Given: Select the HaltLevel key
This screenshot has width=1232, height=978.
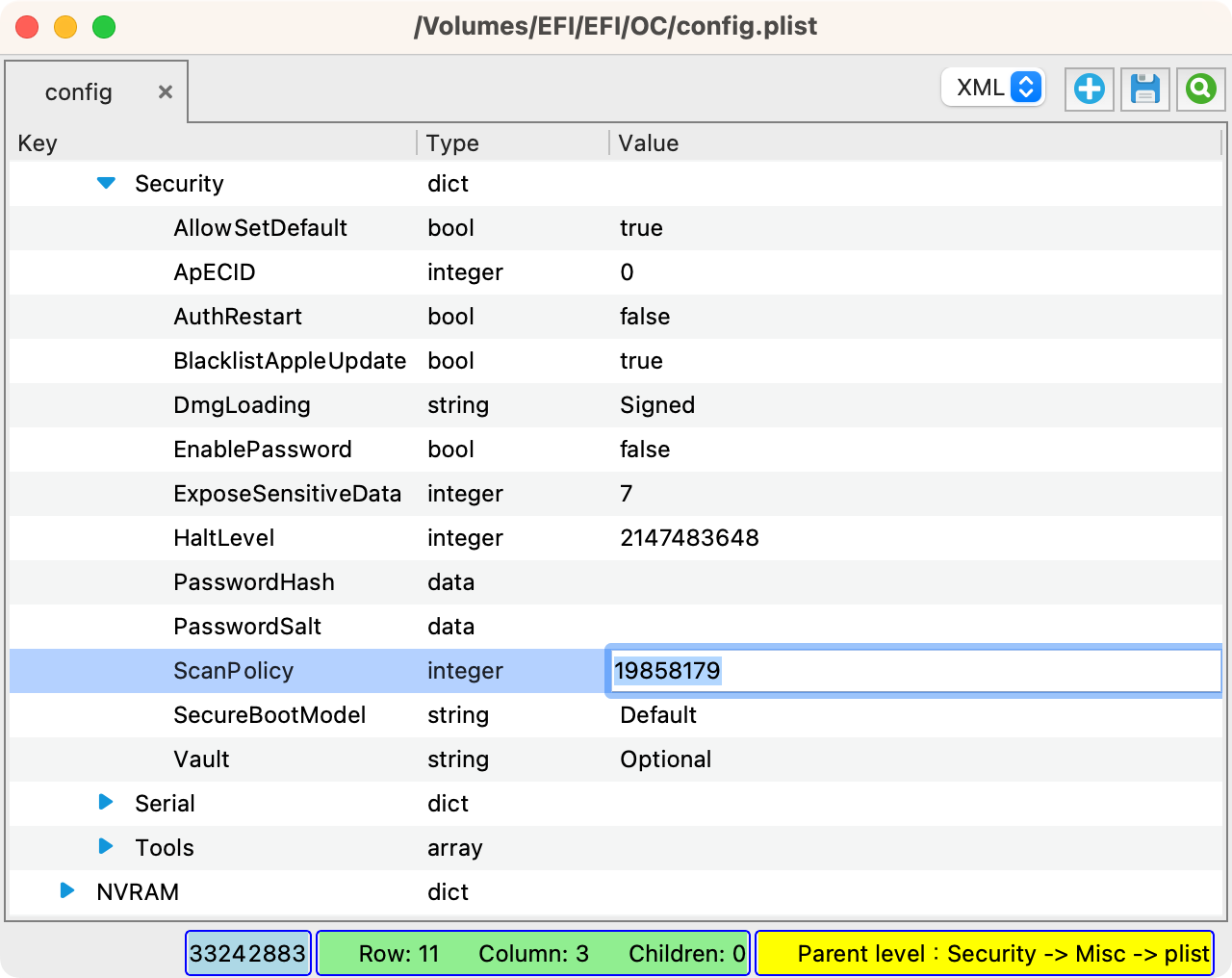Looking at the screenshot, I should [x=224, y=538].
